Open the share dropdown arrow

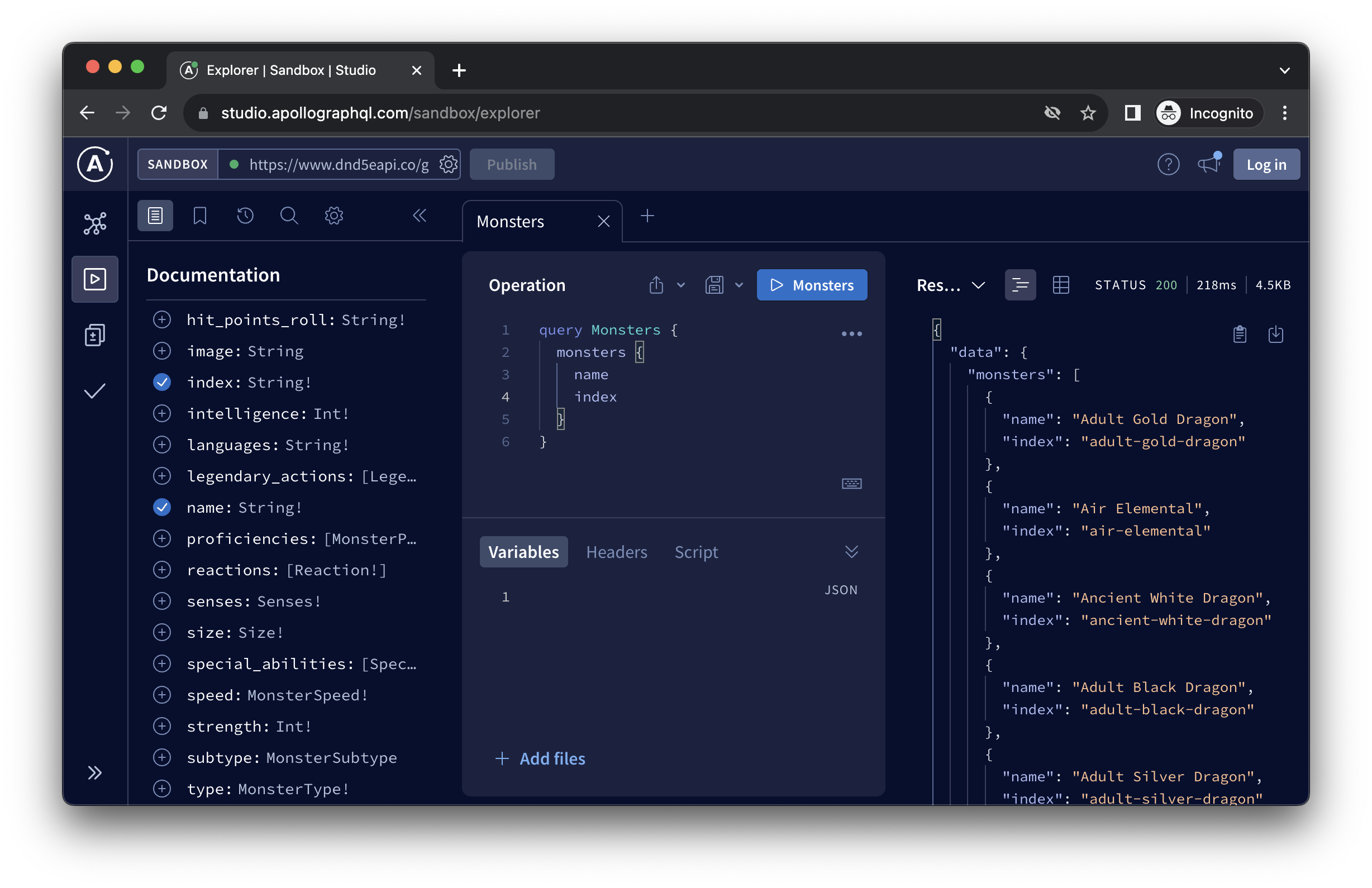[681, 285]
